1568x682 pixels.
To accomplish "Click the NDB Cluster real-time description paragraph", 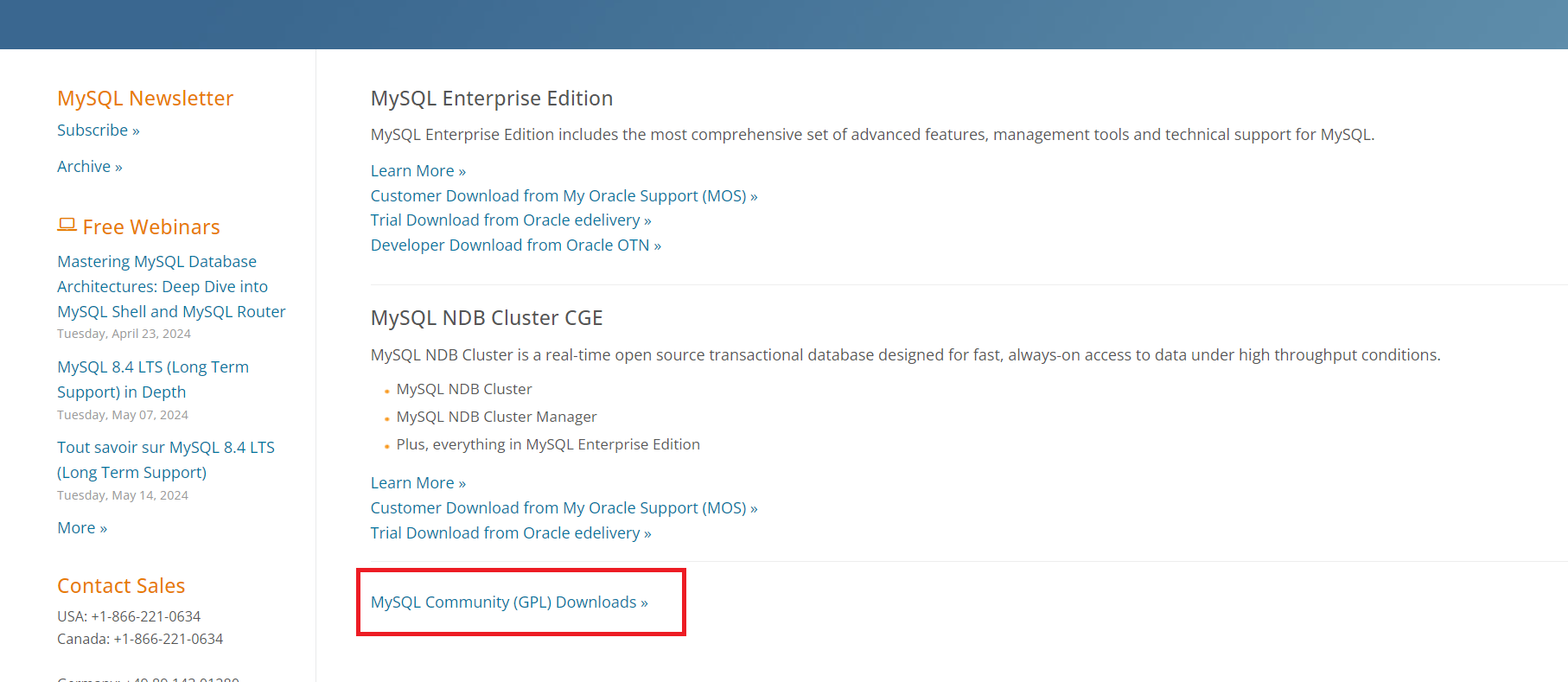I will point(906,355).
